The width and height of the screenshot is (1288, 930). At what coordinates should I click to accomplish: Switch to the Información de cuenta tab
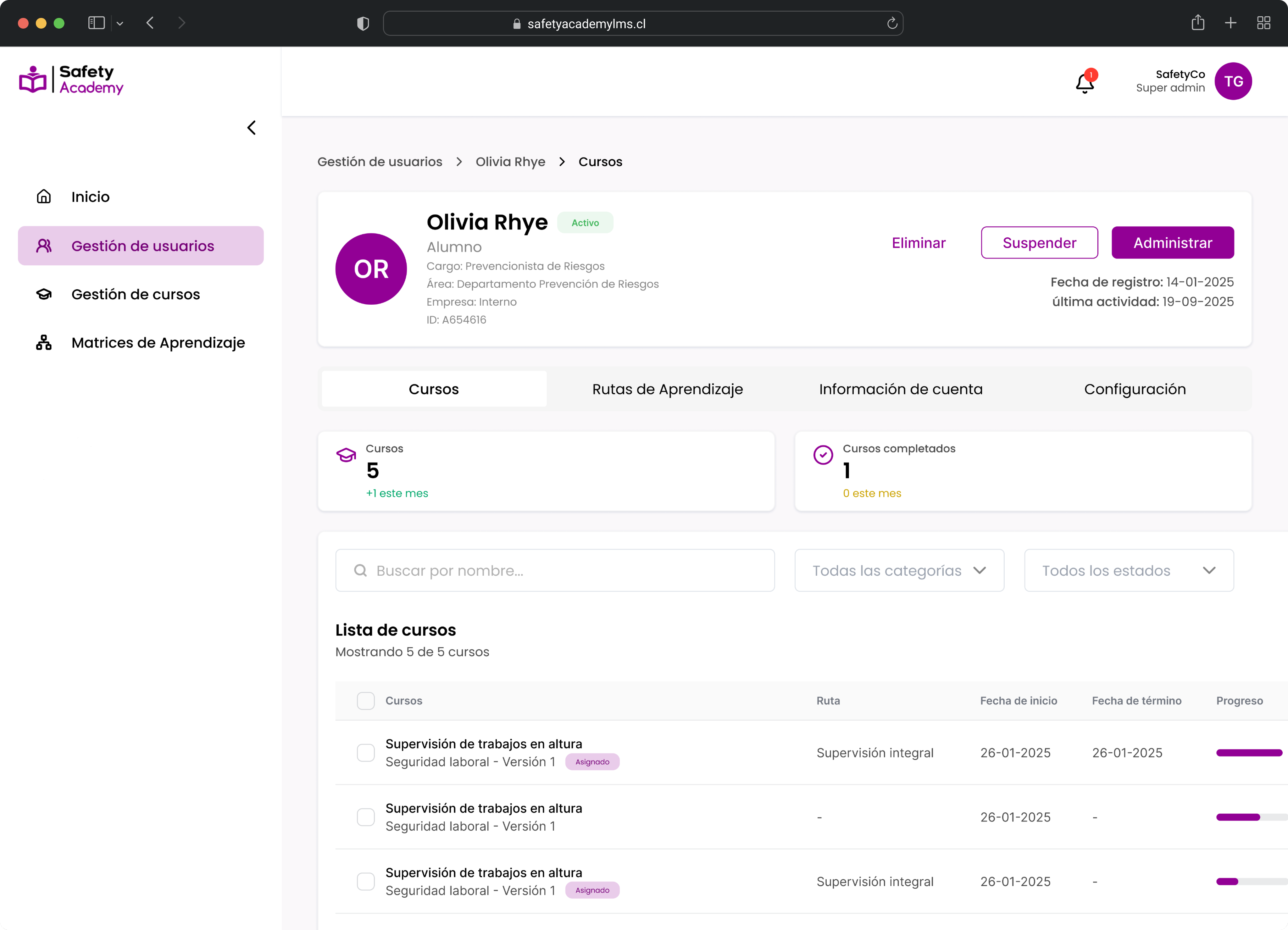tap(901, 389)
